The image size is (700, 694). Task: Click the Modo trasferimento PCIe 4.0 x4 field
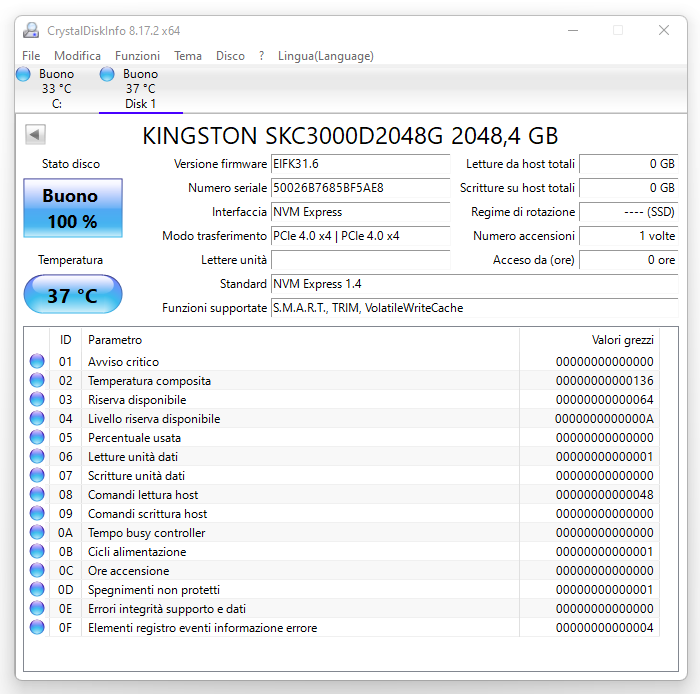click(x=360, y=236)
